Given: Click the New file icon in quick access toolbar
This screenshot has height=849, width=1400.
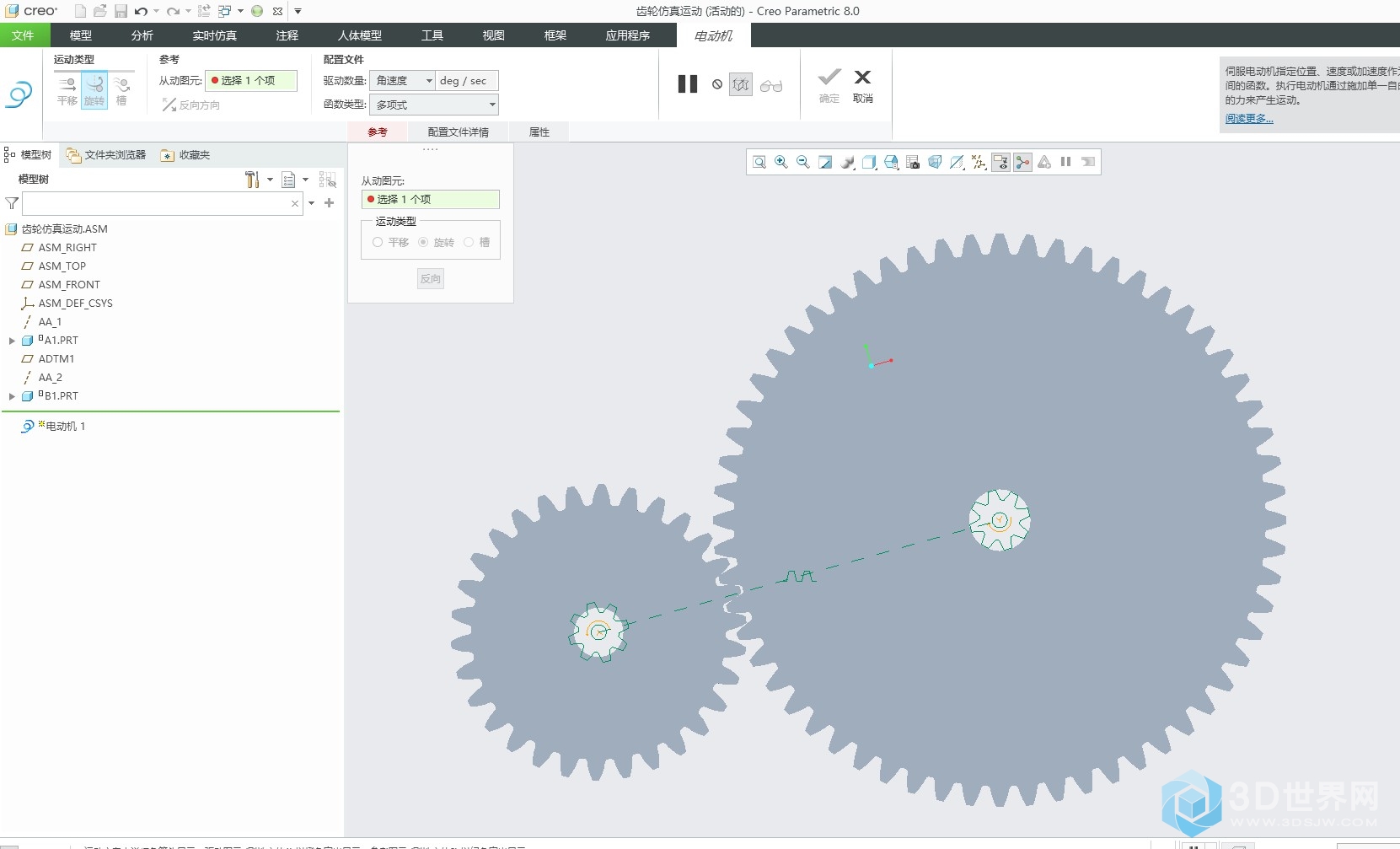Looking at the screenshot, I should point(80,11).
